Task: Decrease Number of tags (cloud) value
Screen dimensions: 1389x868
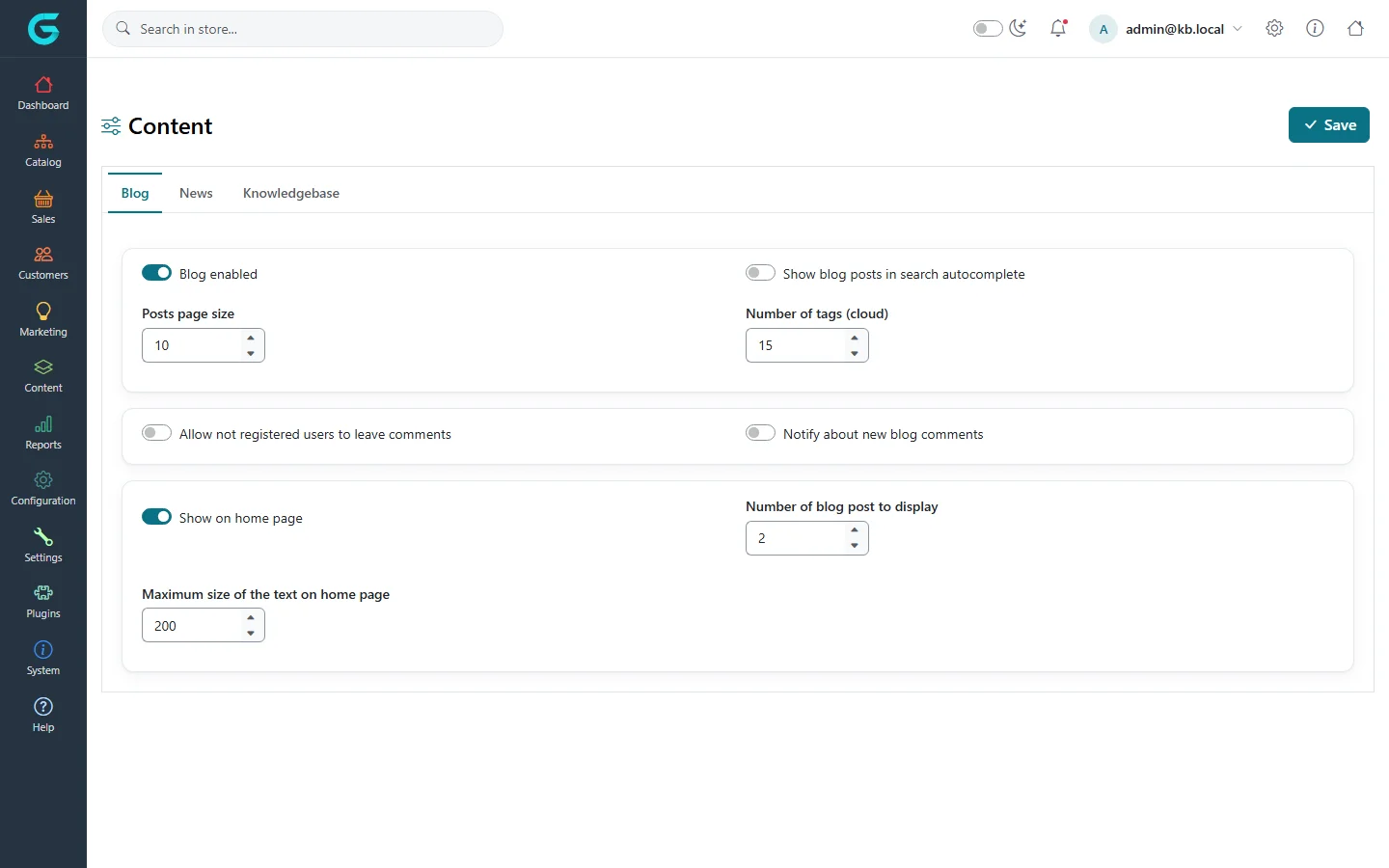Action: click(855, 353)
